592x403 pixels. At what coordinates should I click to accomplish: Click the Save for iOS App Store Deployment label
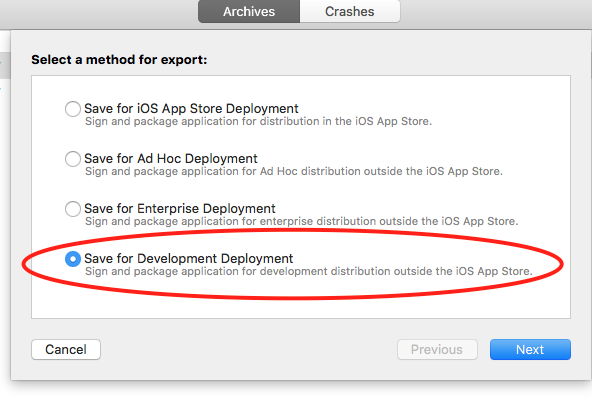(x=191, y=108)
